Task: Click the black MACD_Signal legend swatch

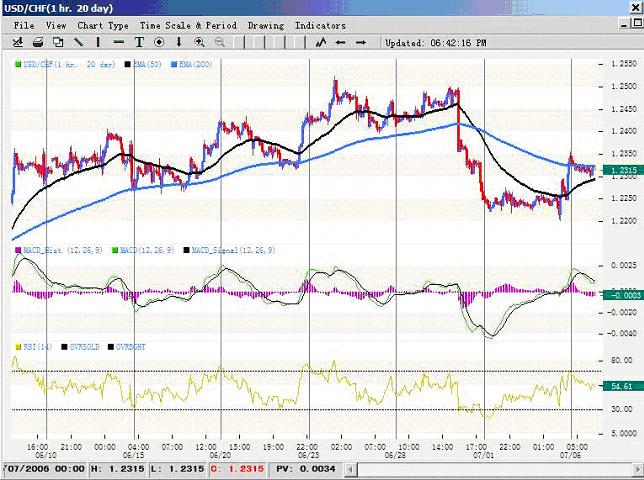Action: point(186,250)
